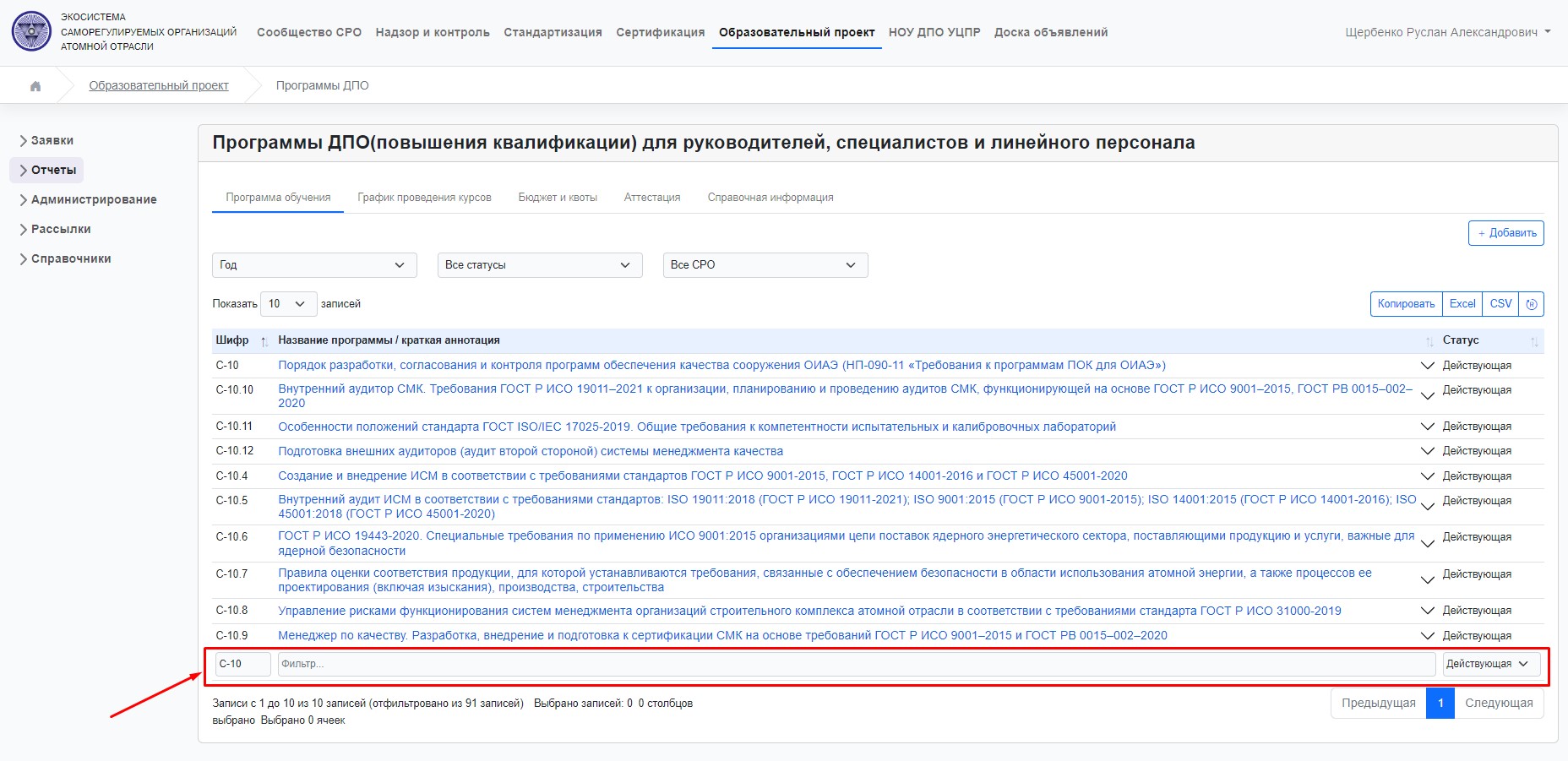Switch to График проведения курсов tab

pyautogui.click(x=424, y=198)
